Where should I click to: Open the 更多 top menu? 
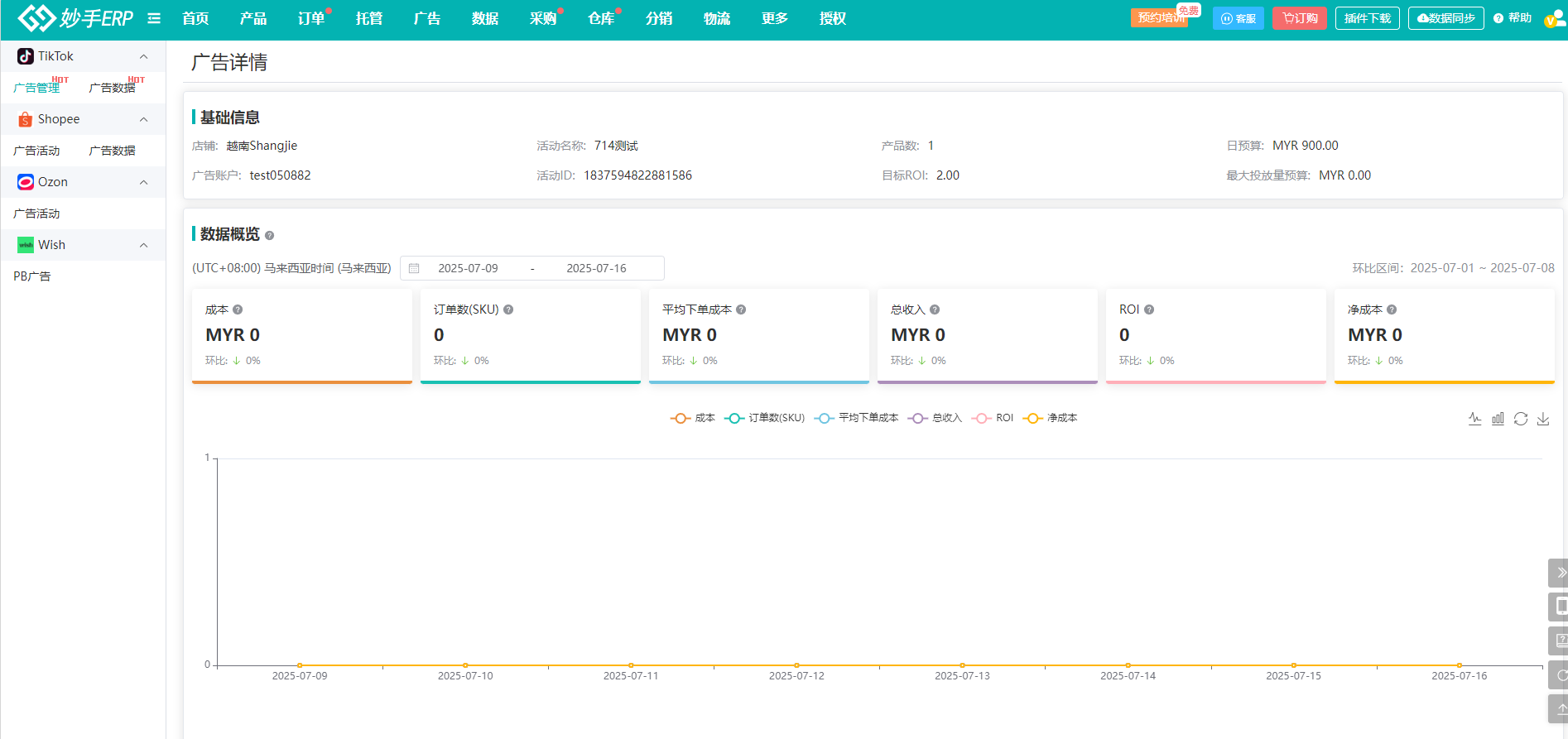click(x=775, y=18)
